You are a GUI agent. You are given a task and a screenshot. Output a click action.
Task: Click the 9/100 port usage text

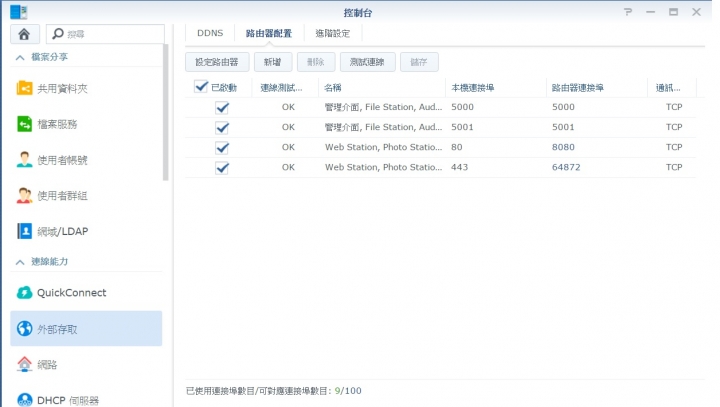348,391
